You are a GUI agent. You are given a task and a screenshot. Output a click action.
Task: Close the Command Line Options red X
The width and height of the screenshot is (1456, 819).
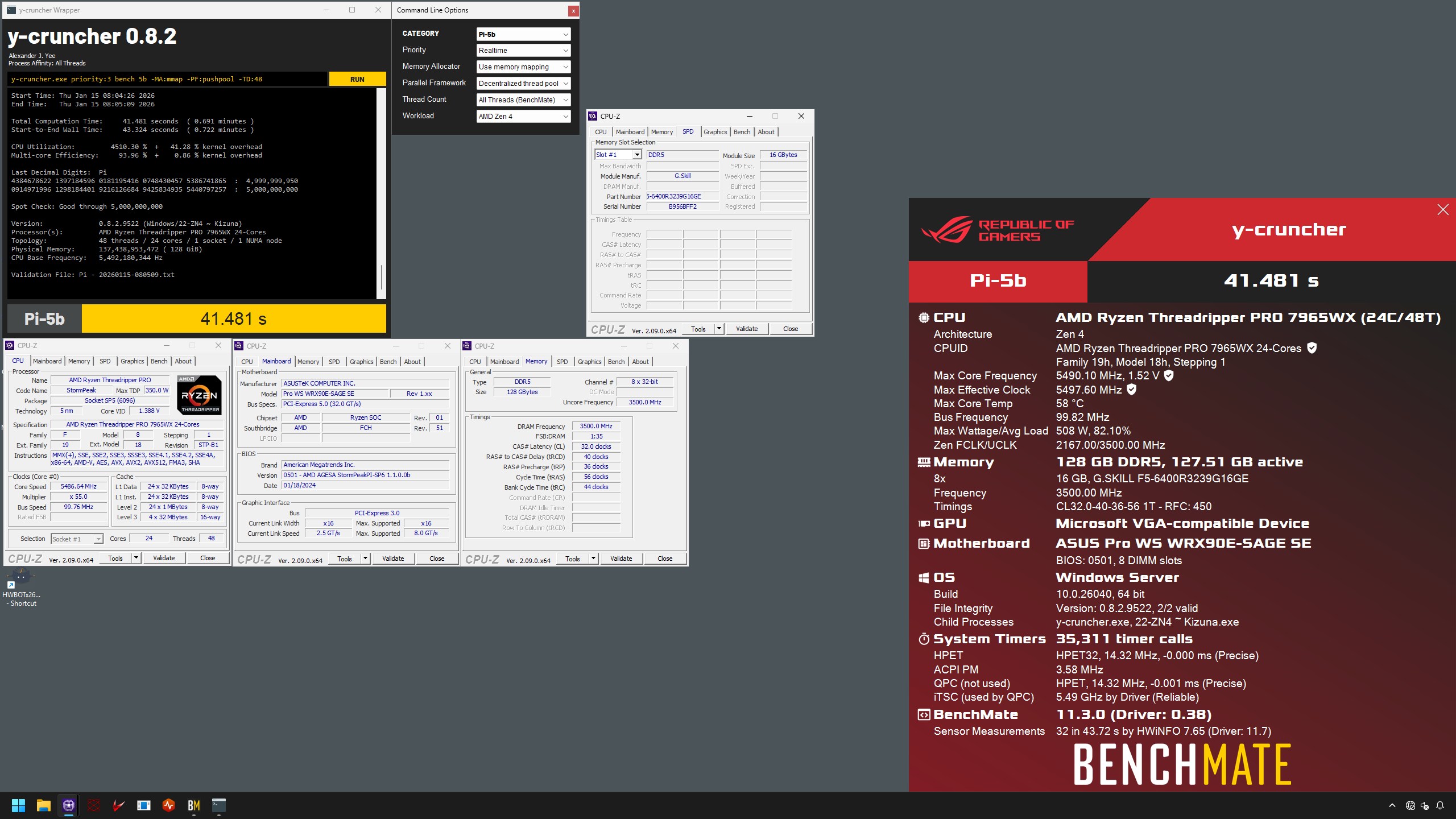(573, 10)
